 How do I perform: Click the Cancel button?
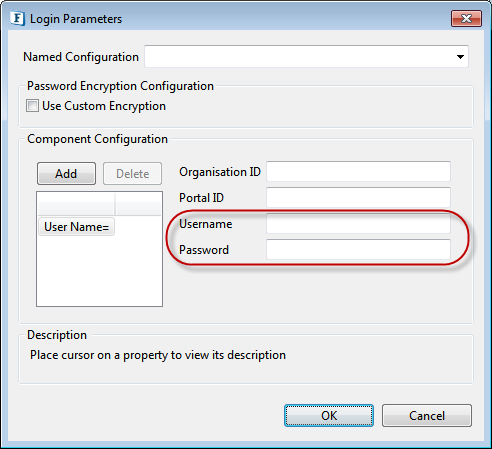click(x=427, y=416)
